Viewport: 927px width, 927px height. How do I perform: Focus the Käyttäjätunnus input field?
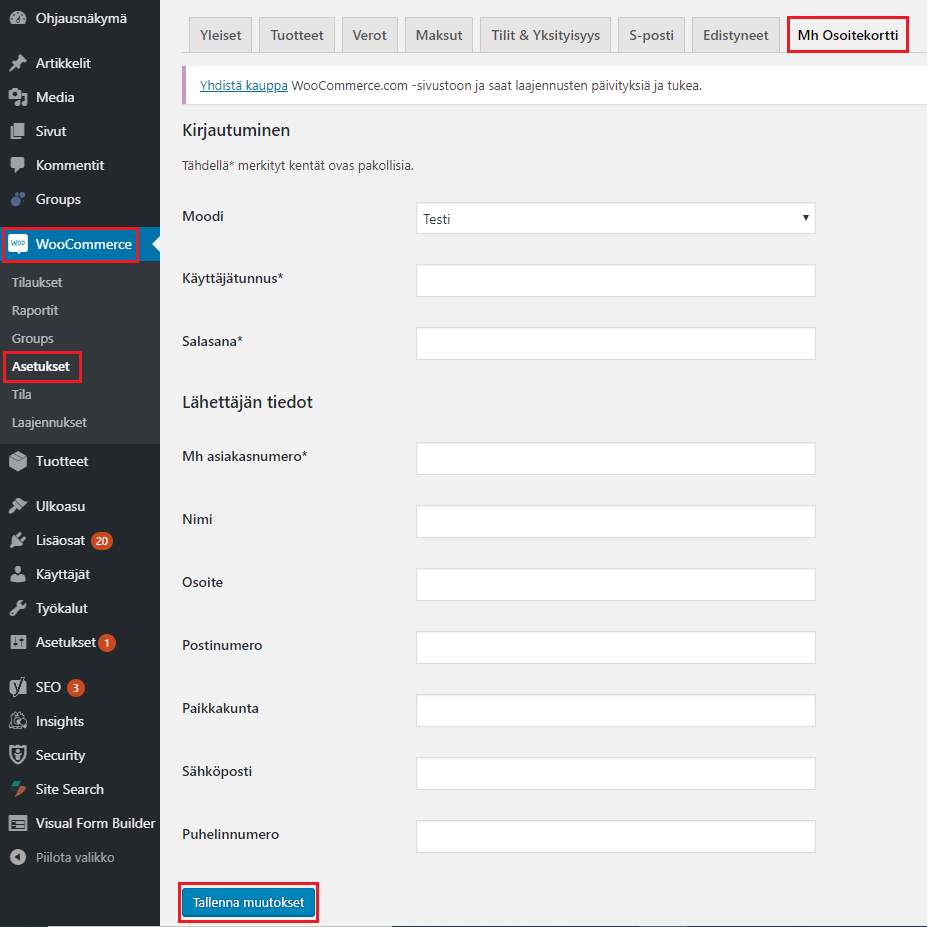click(615, 281)
